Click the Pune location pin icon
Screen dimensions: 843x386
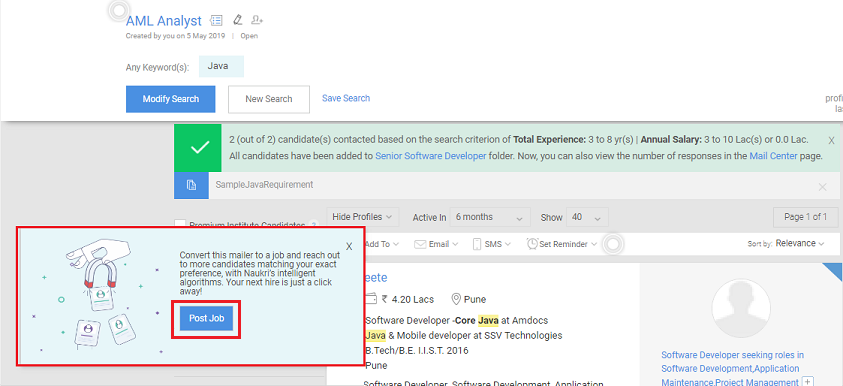[x=456, y=299]
